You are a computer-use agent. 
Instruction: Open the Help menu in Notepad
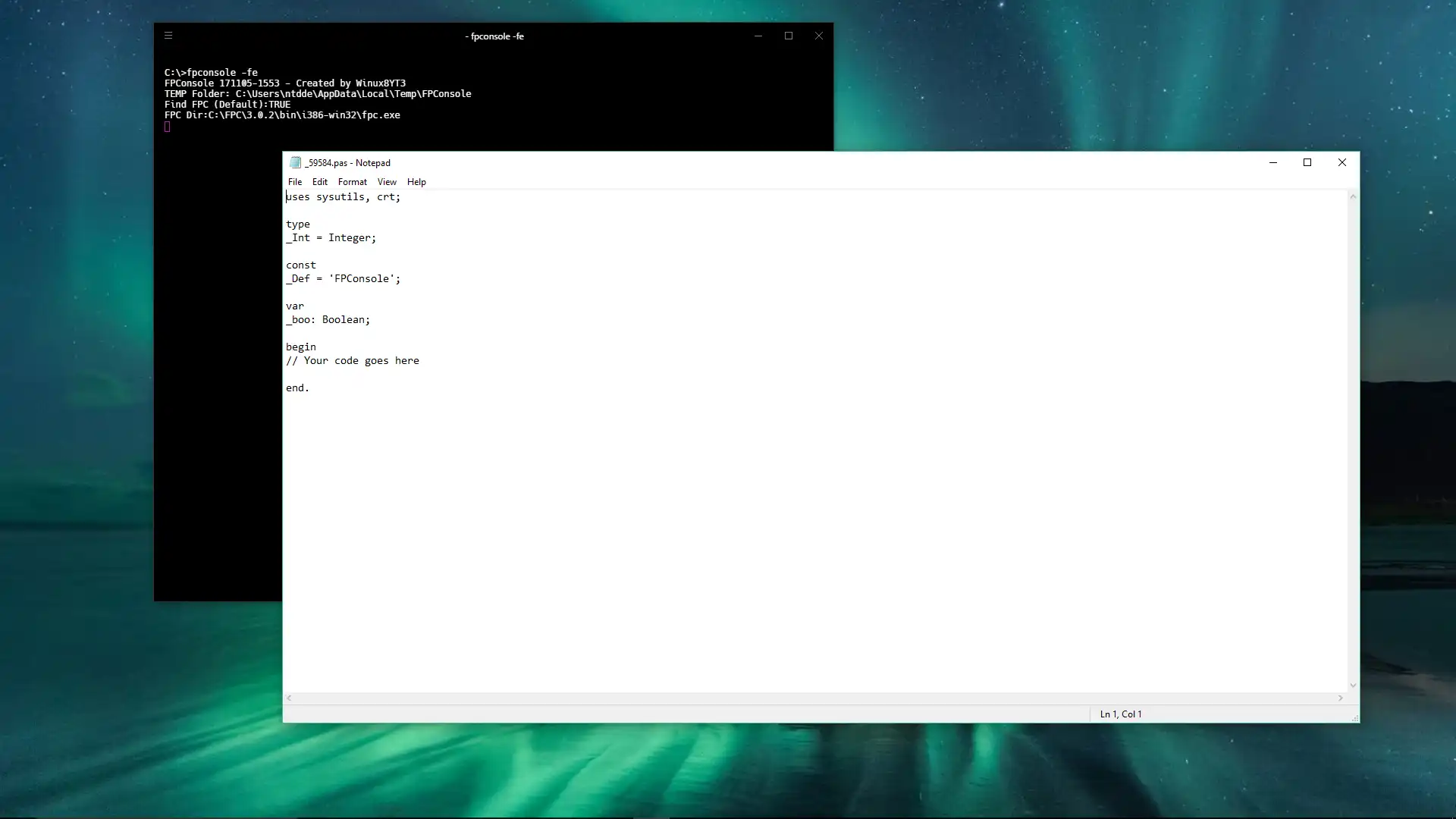click(416, 182)
